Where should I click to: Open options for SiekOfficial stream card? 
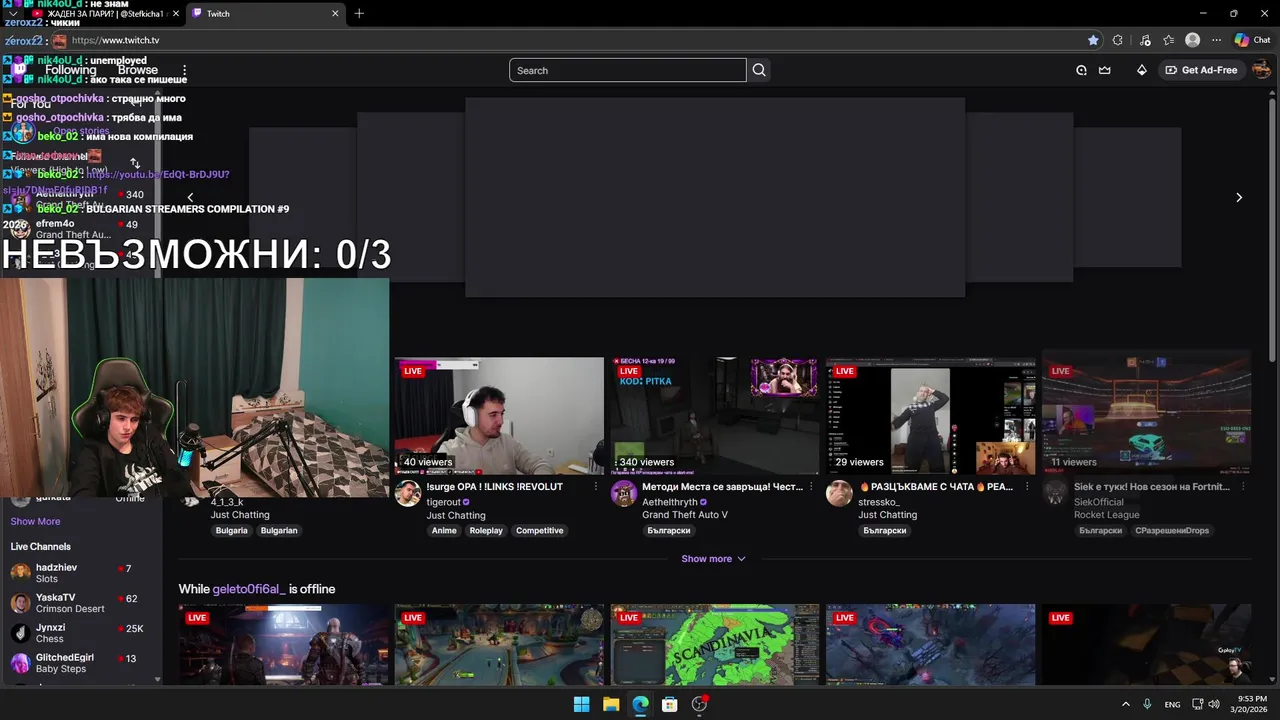(1244, 487)
